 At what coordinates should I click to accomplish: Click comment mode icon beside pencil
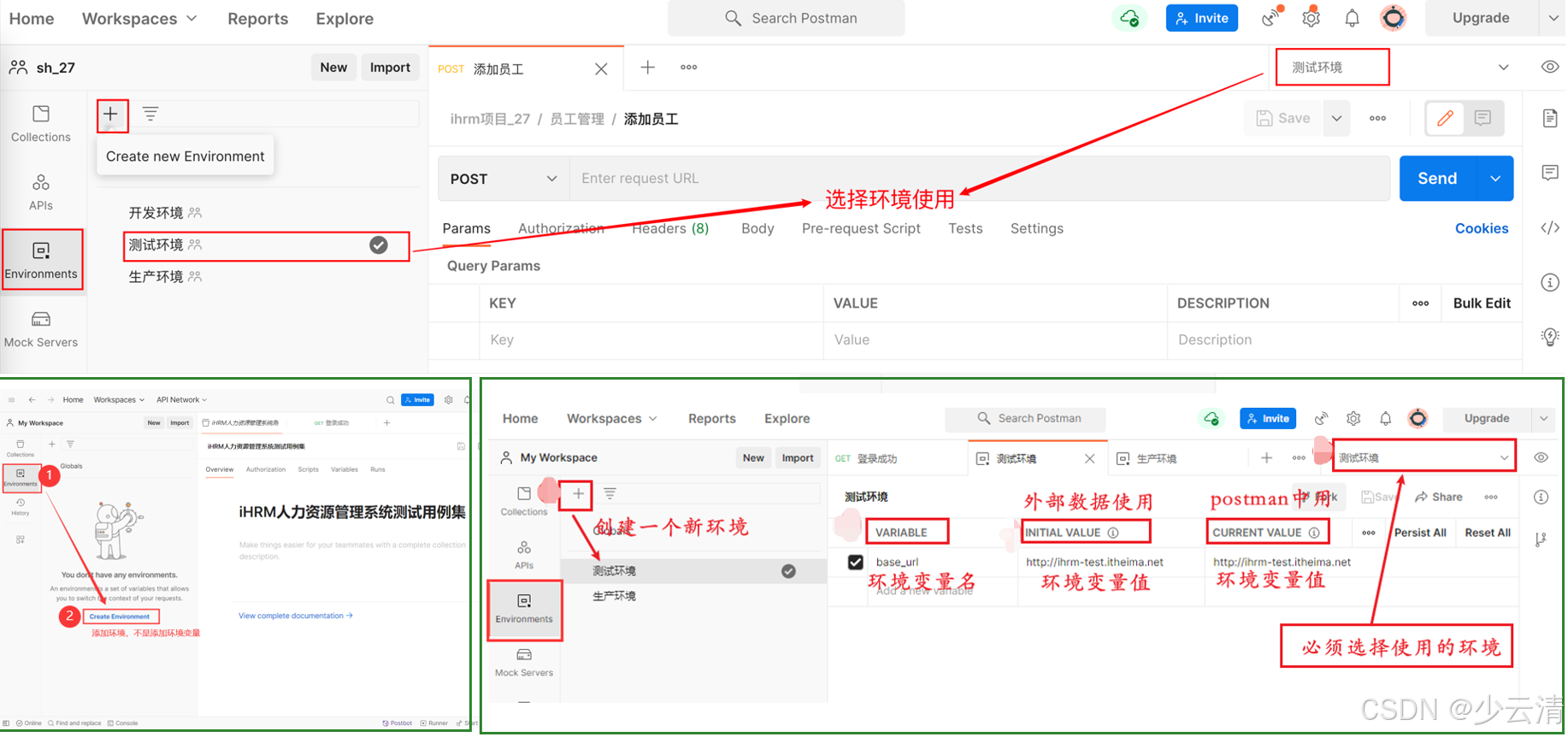coord(1483,118)
